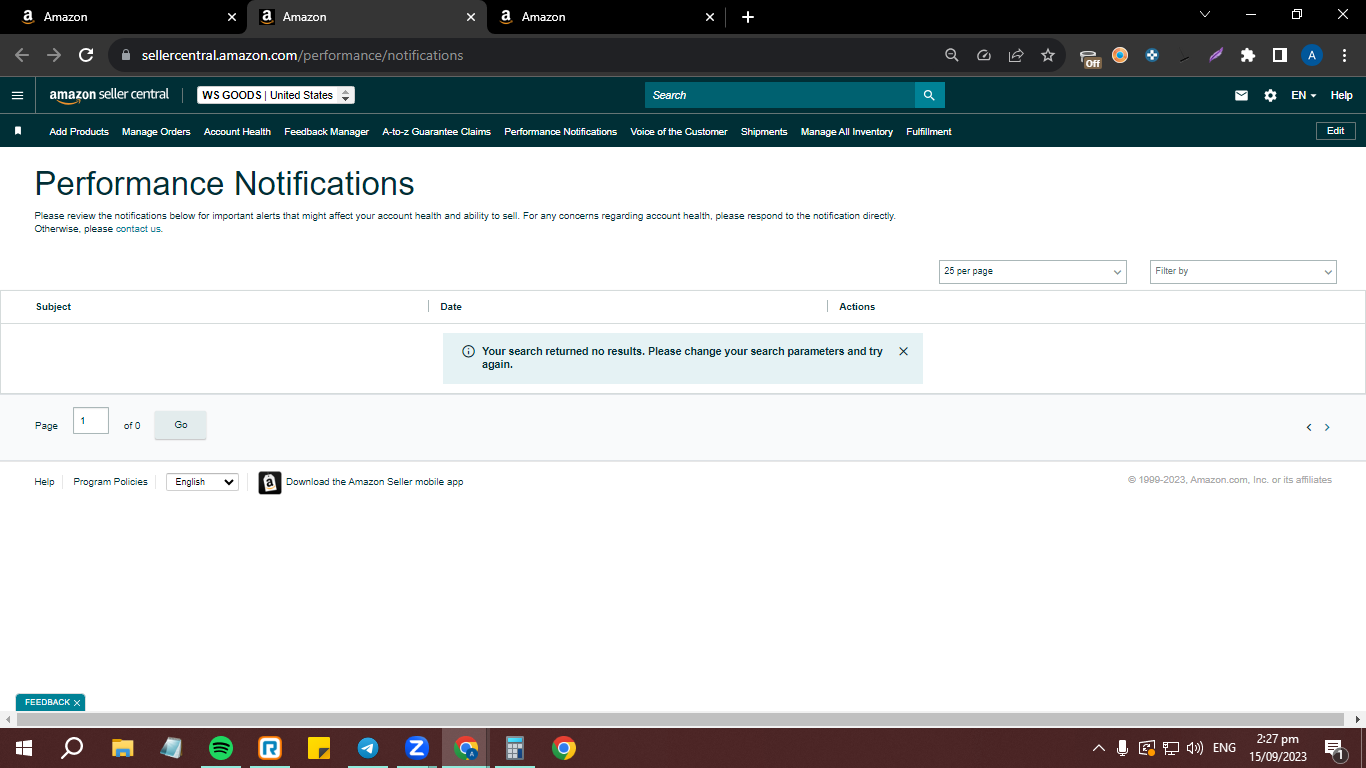Click Download the Amazon Seller mobile app
The height and width of the screenshot is (768, 1366).
click(374, 482)
